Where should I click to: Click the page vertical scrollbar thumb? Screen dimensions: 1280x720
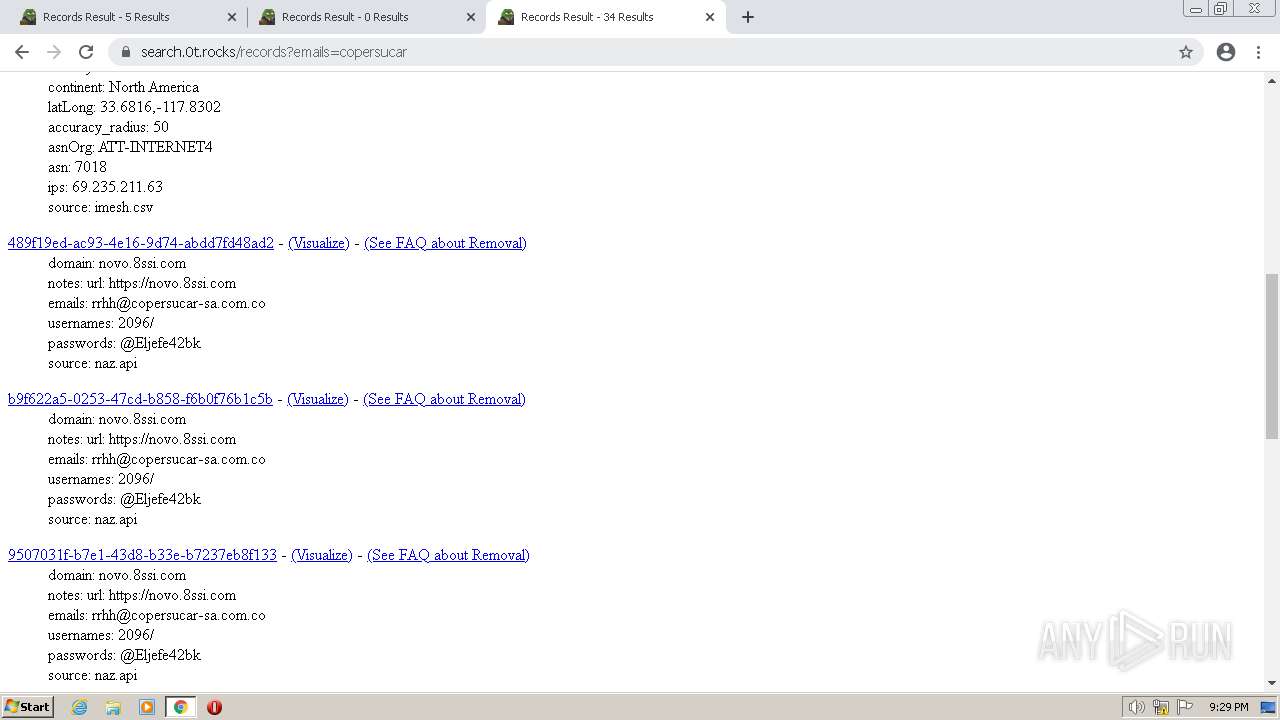(x=1272, y=356)
